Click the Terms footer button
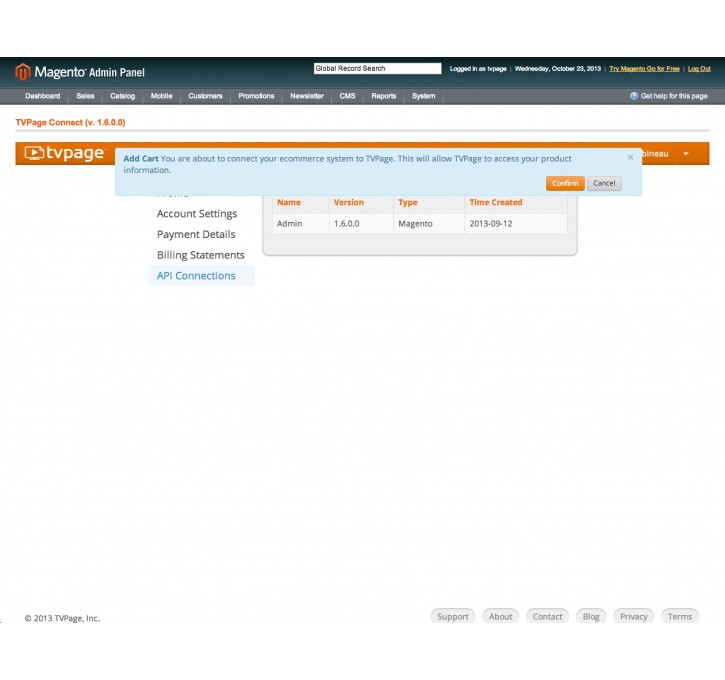 [x=680, y=616]
